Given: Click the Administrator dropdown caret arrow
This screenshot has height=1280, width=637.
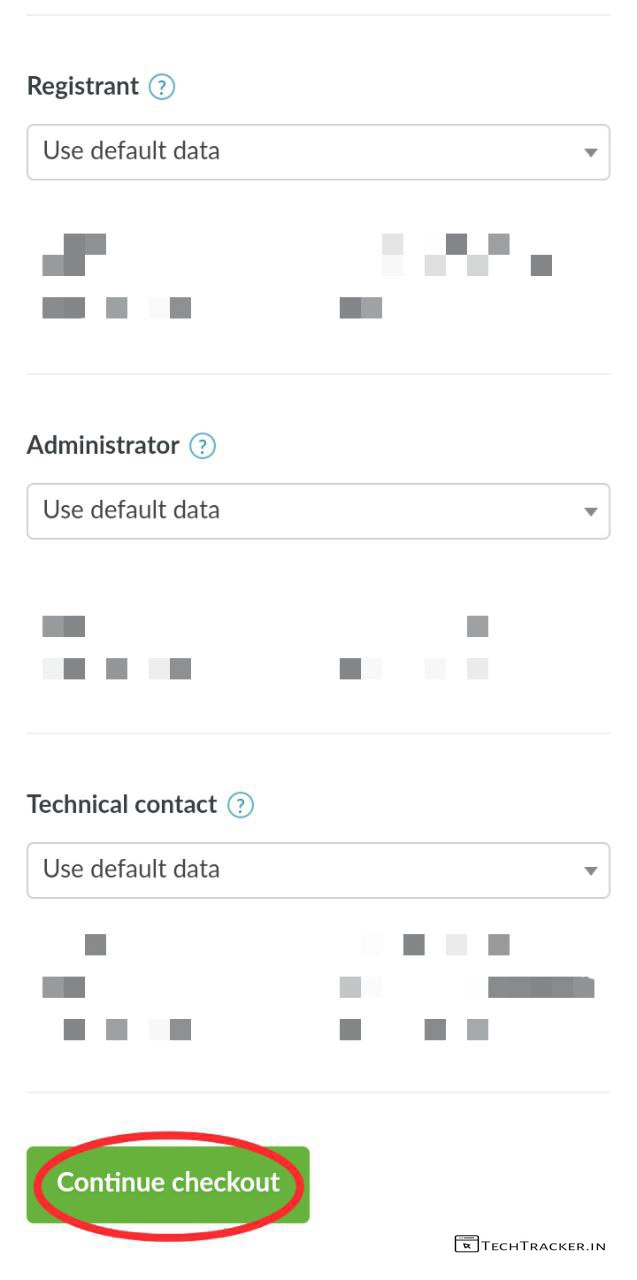Looking at the screenshot, I should point(590,512).
